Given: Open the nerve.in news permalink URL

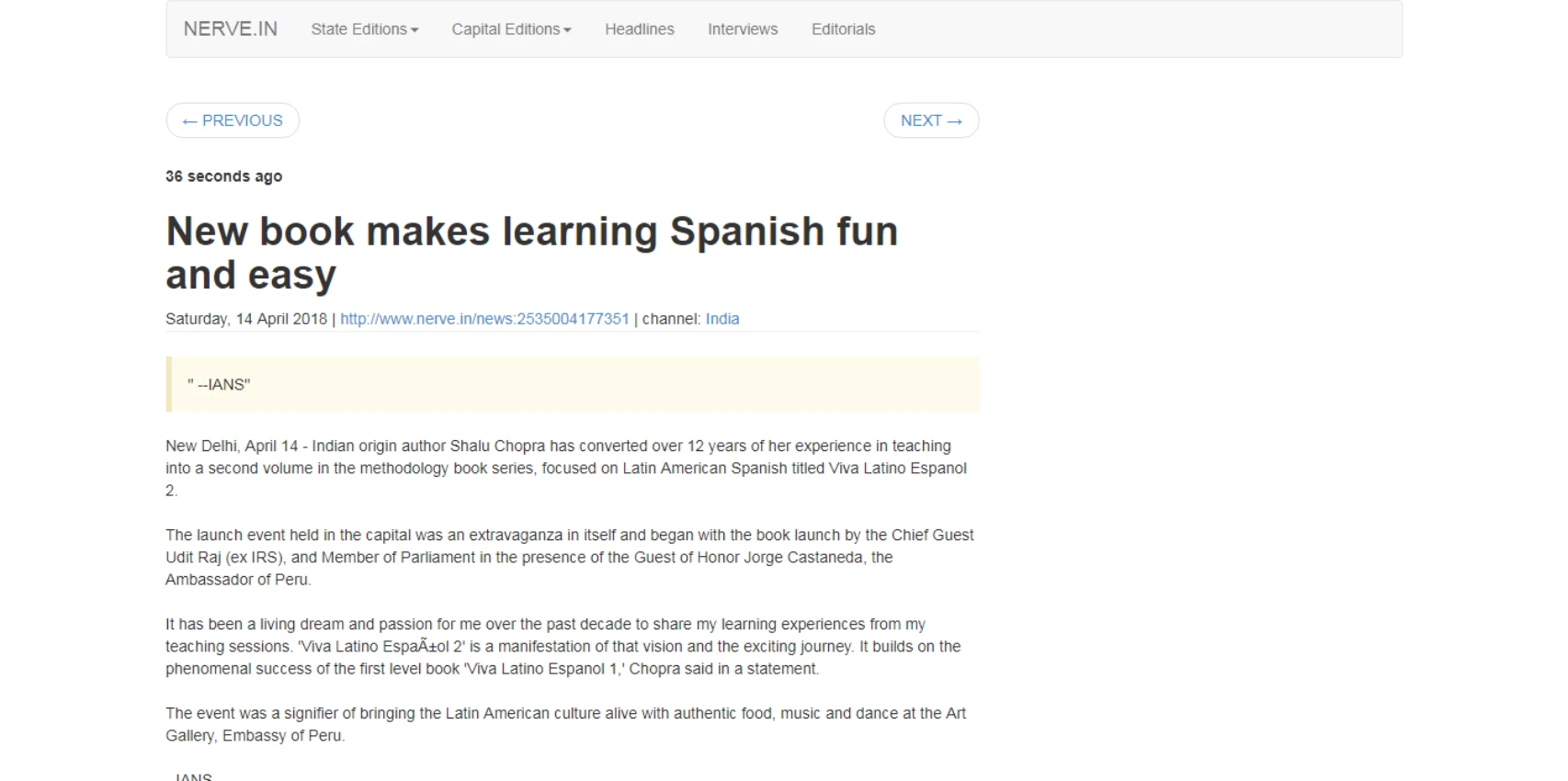Looking at the screenshot, I should tap(484, 319).
